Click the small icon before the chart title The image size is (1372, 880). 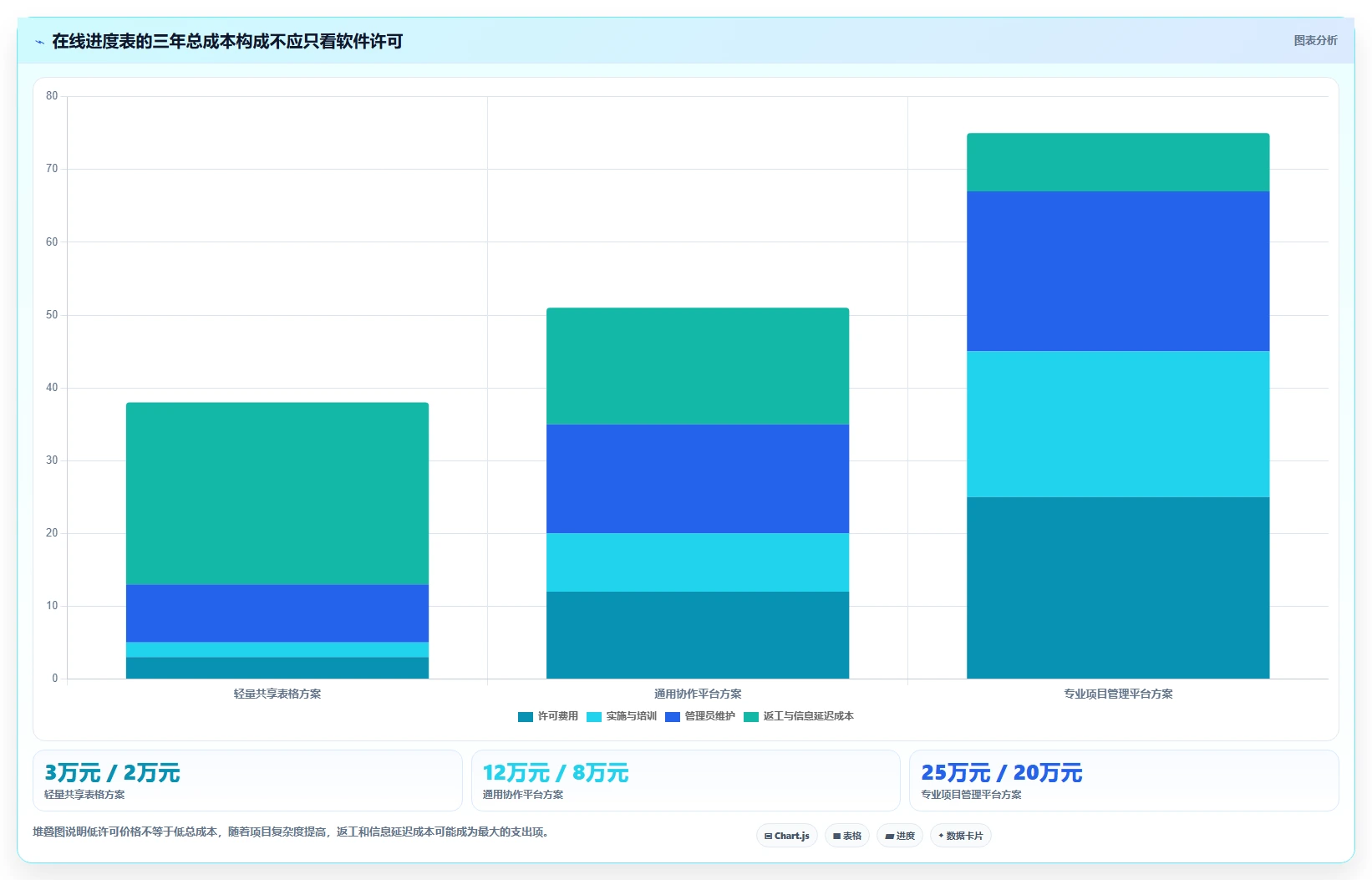point(39,42)
